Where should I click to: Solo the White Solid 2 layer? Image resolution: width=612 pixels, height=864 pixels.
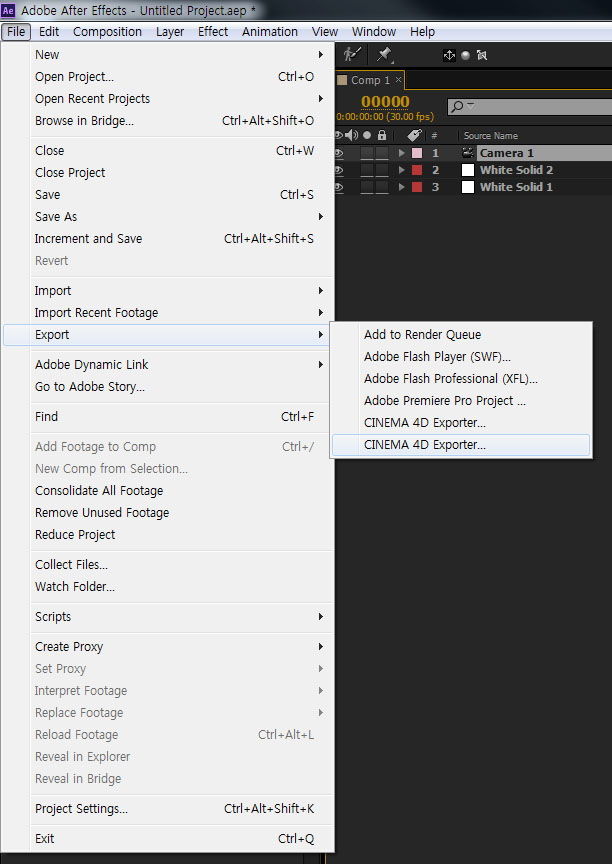click(x=367, y=170)
